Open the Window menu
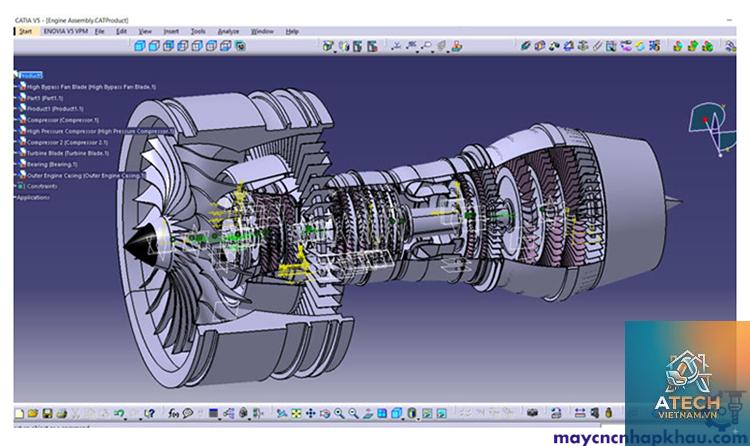 click(262, 32)
